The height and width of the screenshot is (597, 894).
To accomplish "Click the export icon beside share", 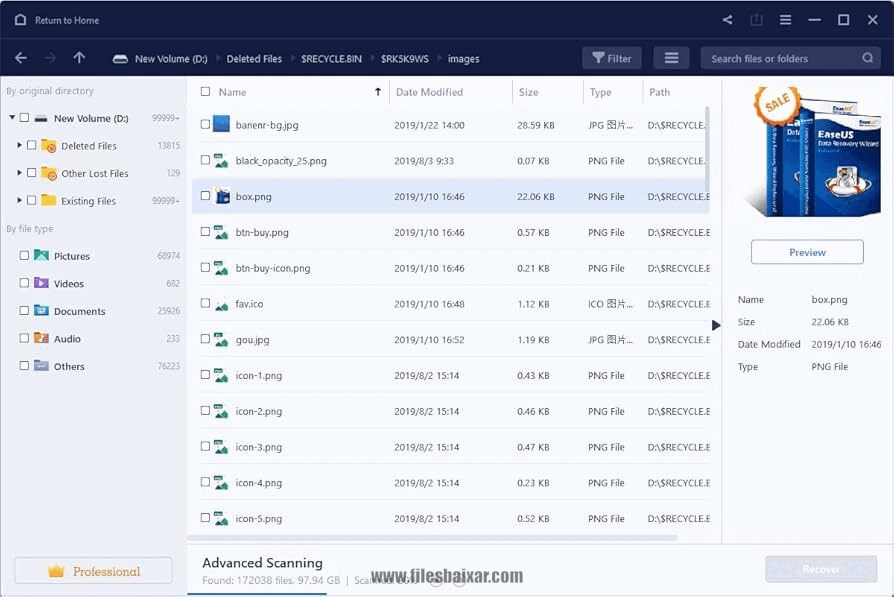I will (757, 20).
